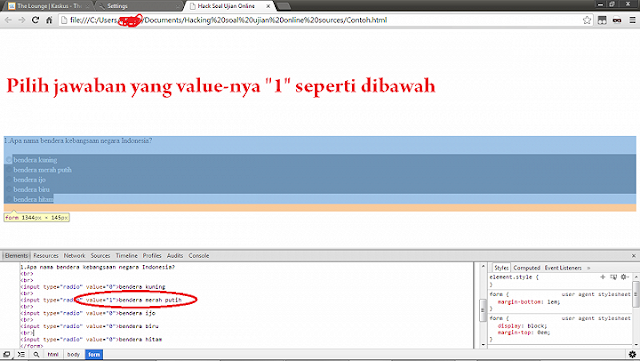Select the html breadcrumb

[x=53, y=354]
